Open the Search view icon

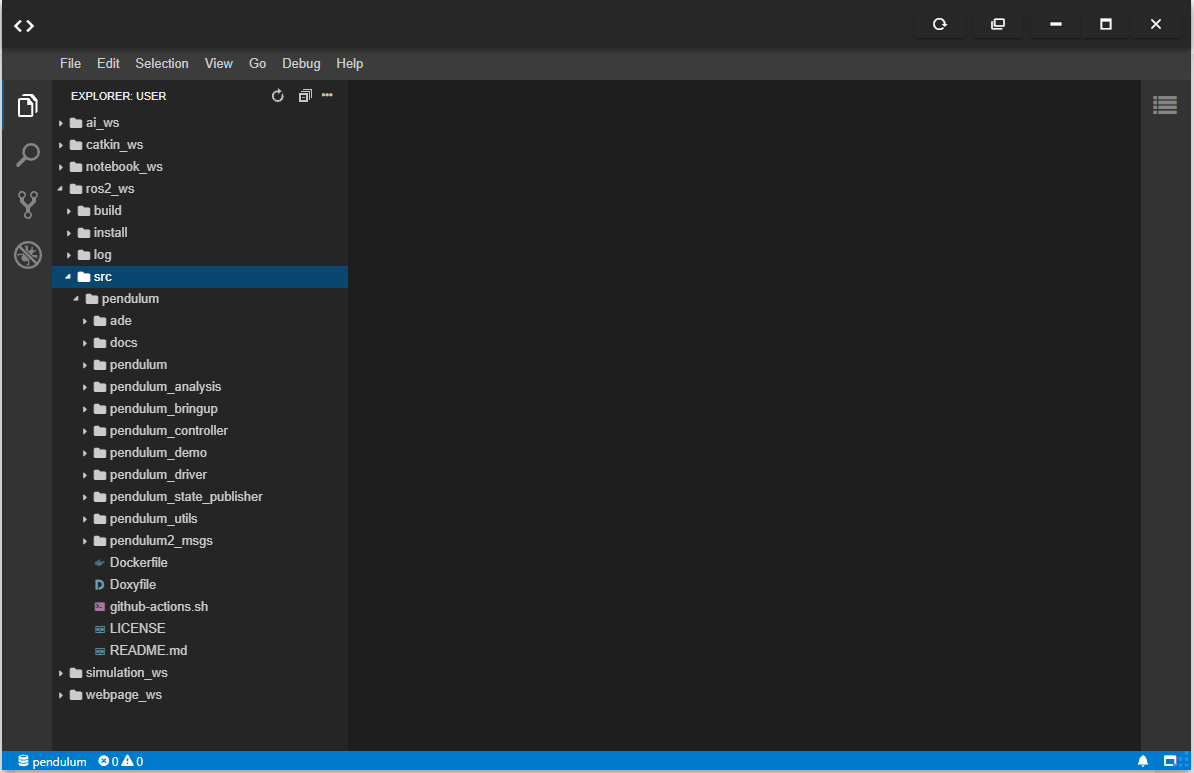pos(27,155)
